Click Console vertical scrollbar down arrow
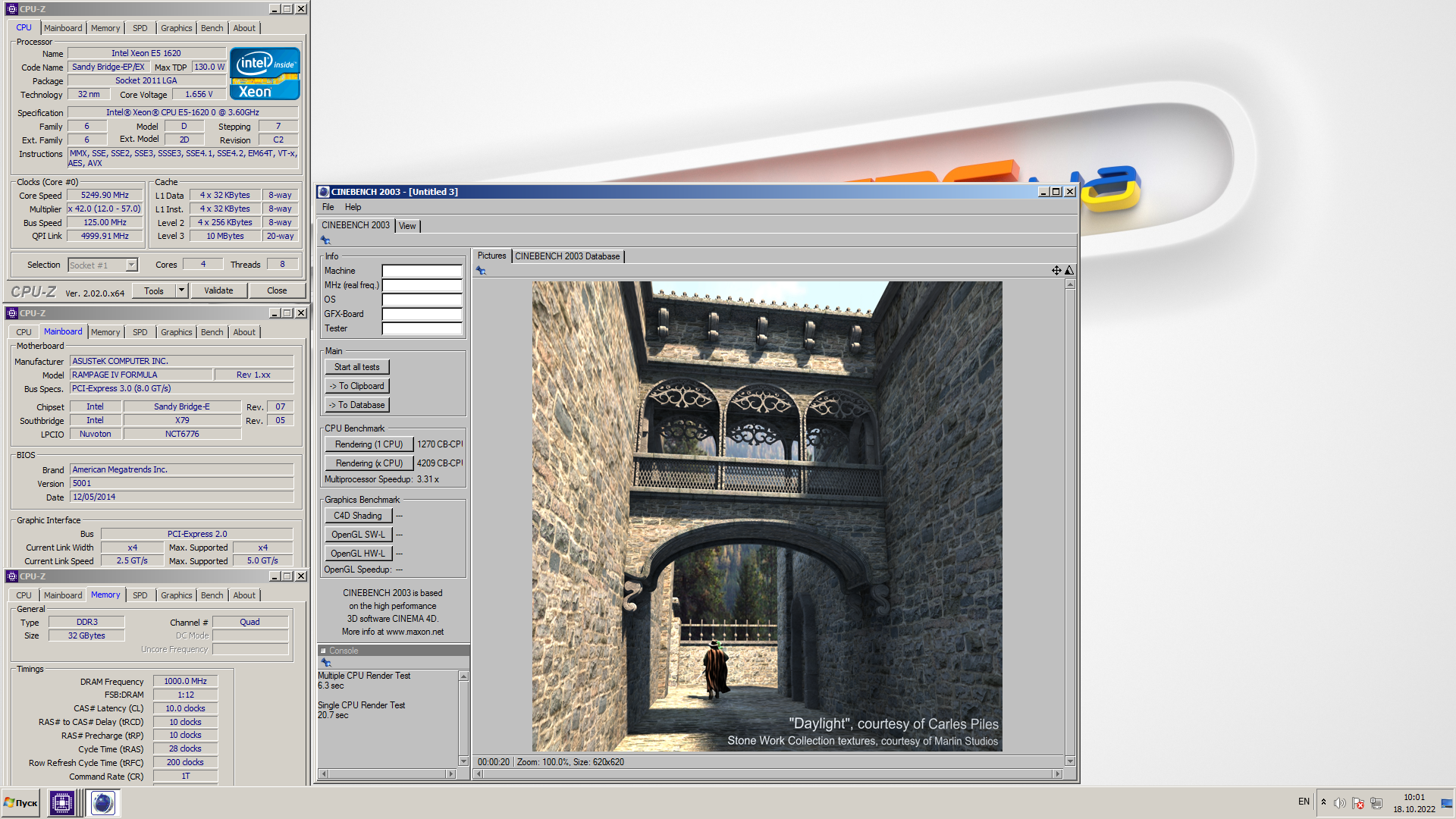Screen dimensions: 1456x819 pyautogui.click(x=463, y=761)
